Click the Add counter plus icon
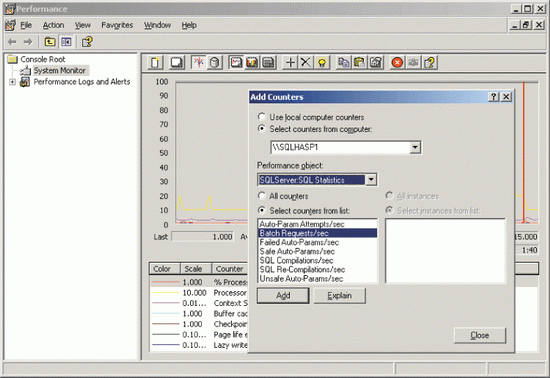The height and width of the screenshot is (378, 550). [x=290, y=62]
